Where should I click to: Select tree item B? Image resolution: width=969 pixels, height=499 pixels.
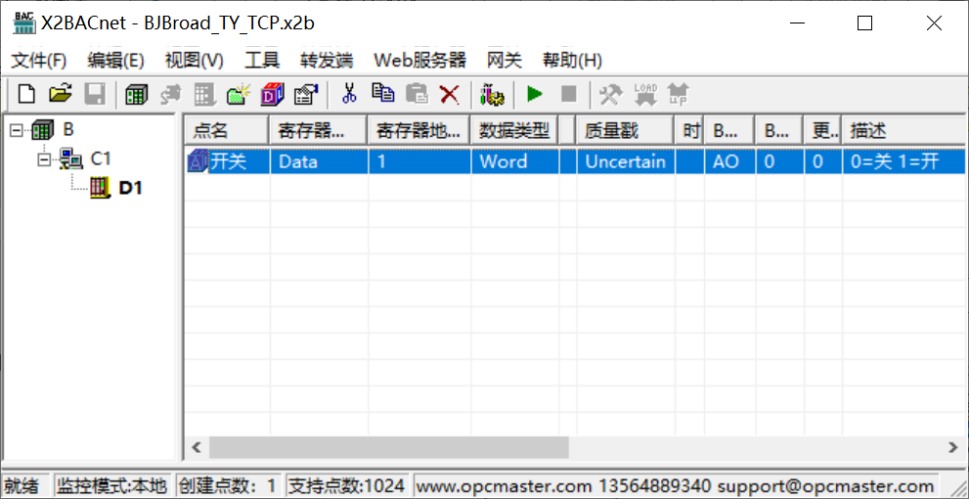click(69, 130)
